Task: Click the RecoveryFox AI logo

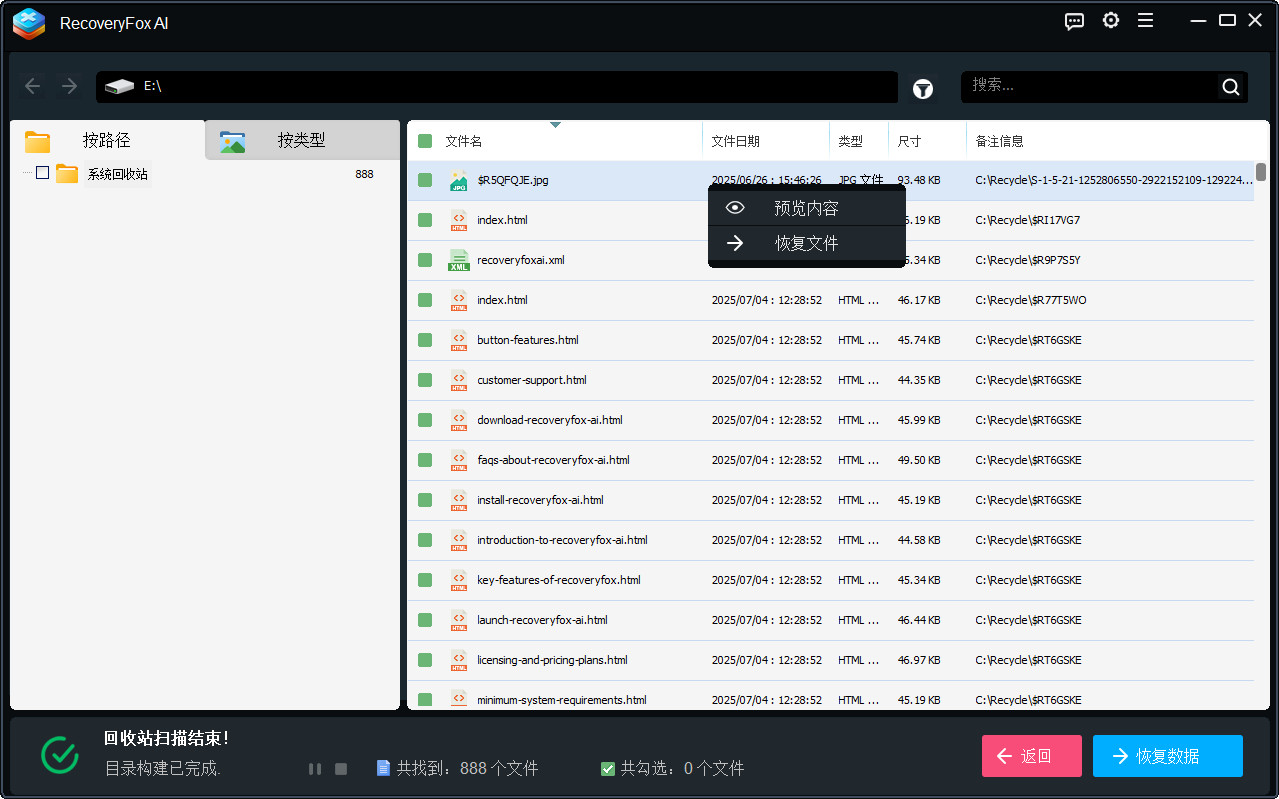Action: tap(28, 23)
